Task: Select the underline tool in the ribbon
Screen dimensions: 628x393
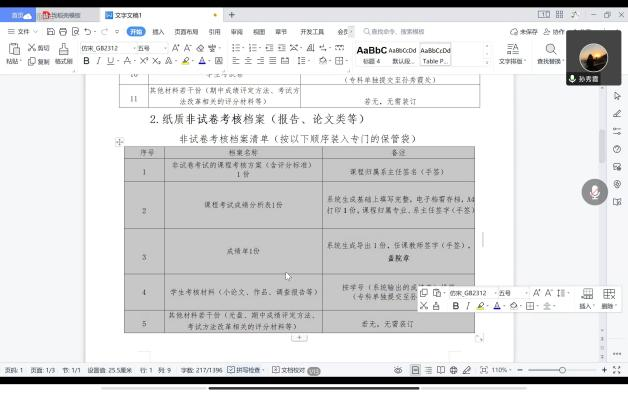Action: click(110, 61)
